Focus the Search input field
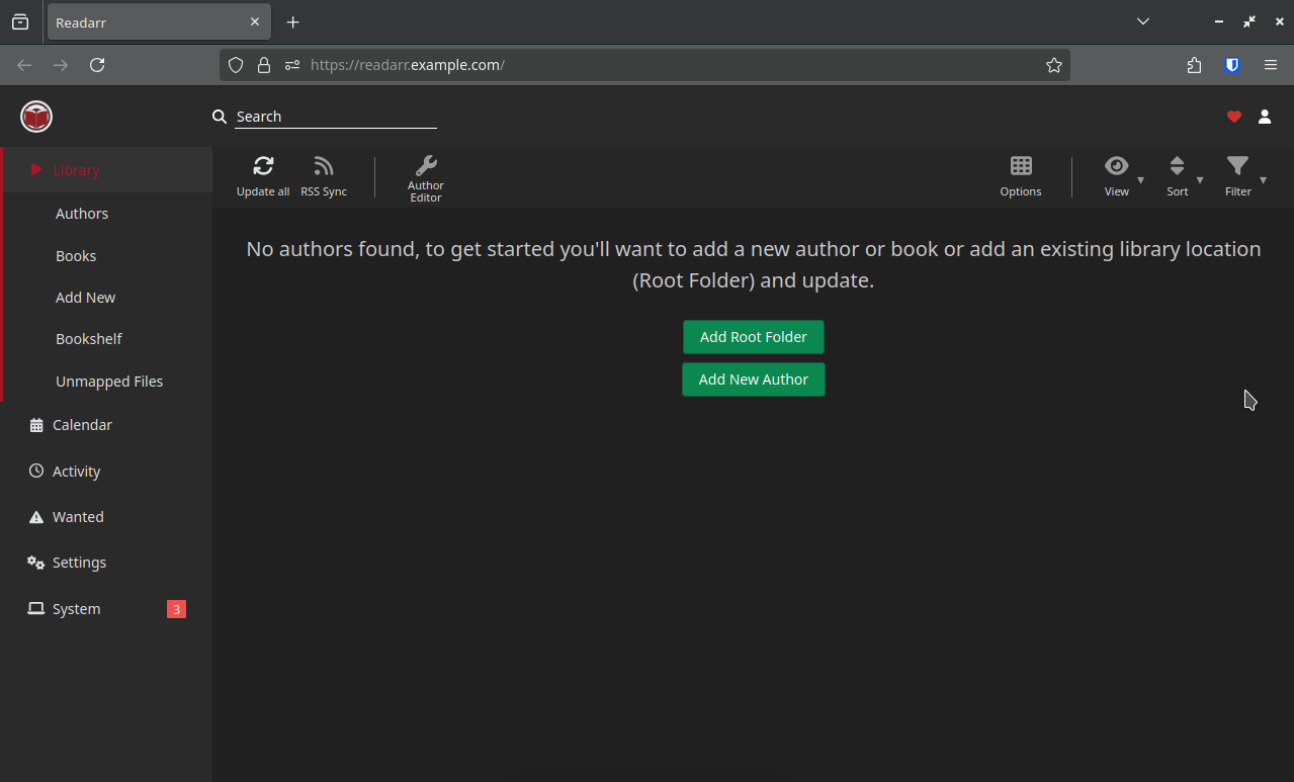Viewport: 1294px width, 782px height. pos(335,117)
